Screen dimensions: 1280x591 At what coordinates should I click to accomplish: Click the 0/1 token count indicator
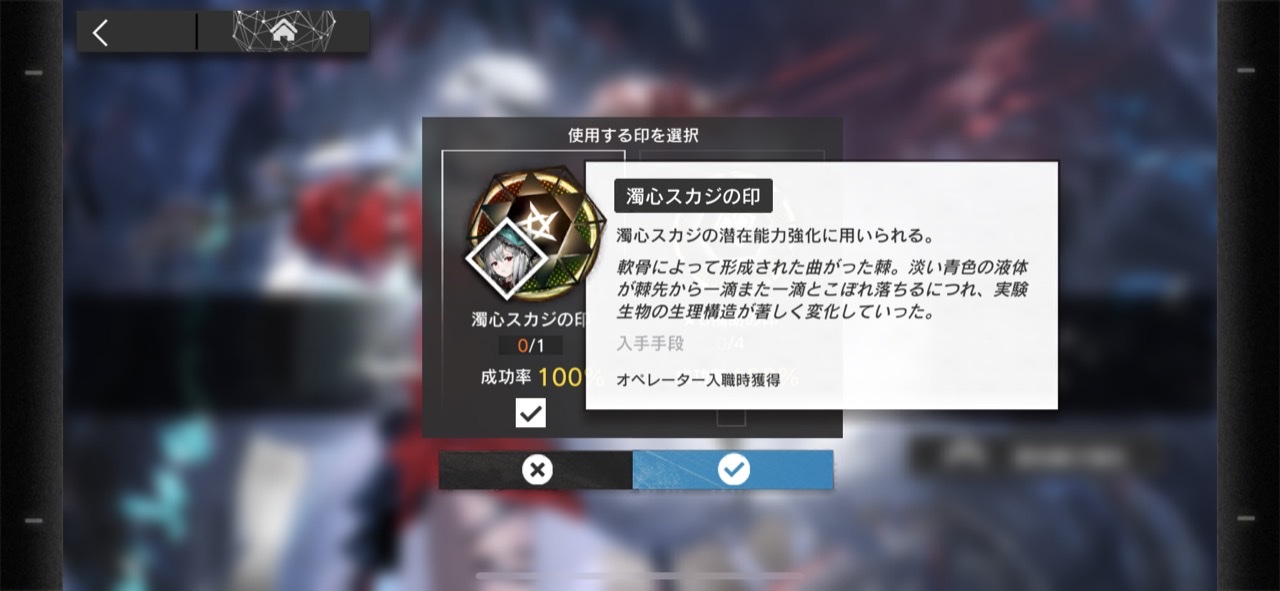(531, 345)
